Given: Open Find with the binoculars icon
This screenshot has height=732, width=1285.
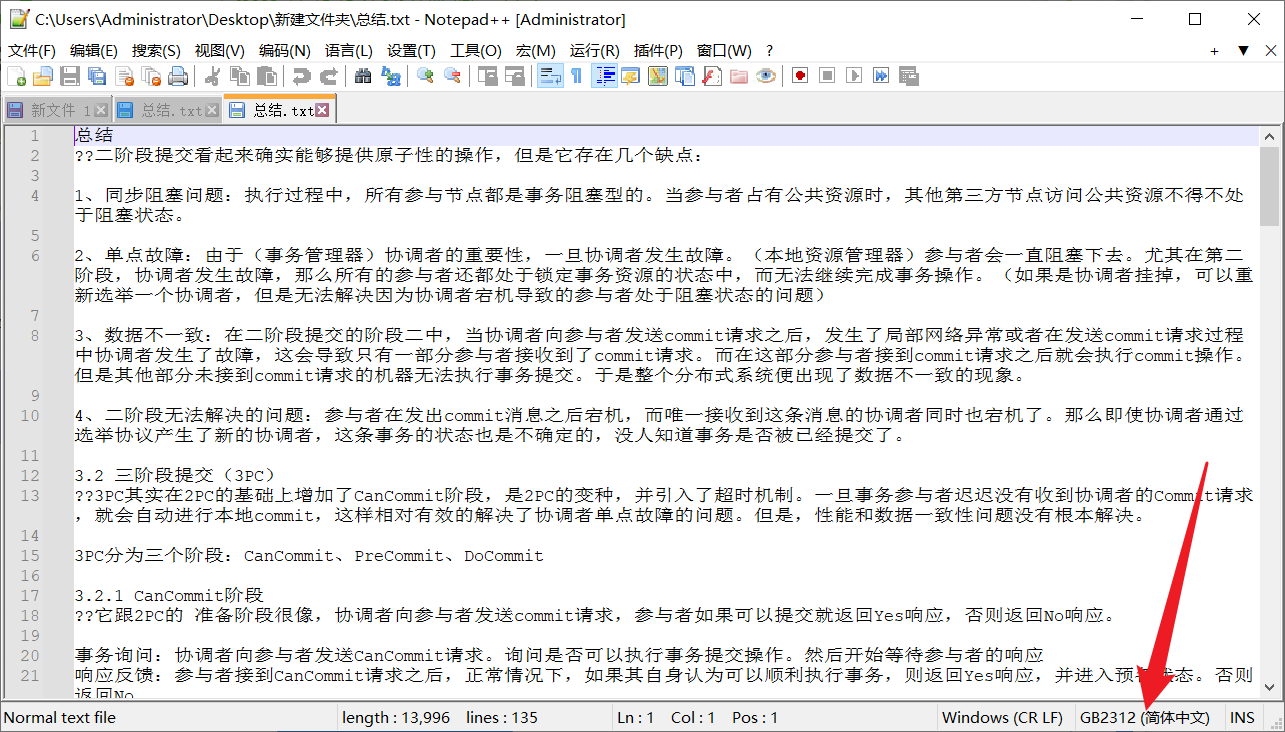Looking at the screenshot, I should click(x=363, y=76).
